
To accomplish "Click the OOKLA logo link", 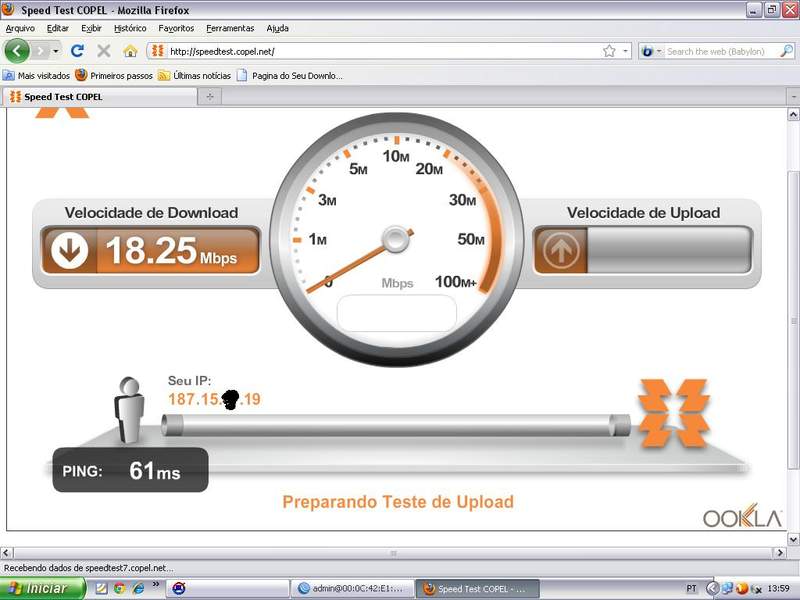I will (742, 516).
